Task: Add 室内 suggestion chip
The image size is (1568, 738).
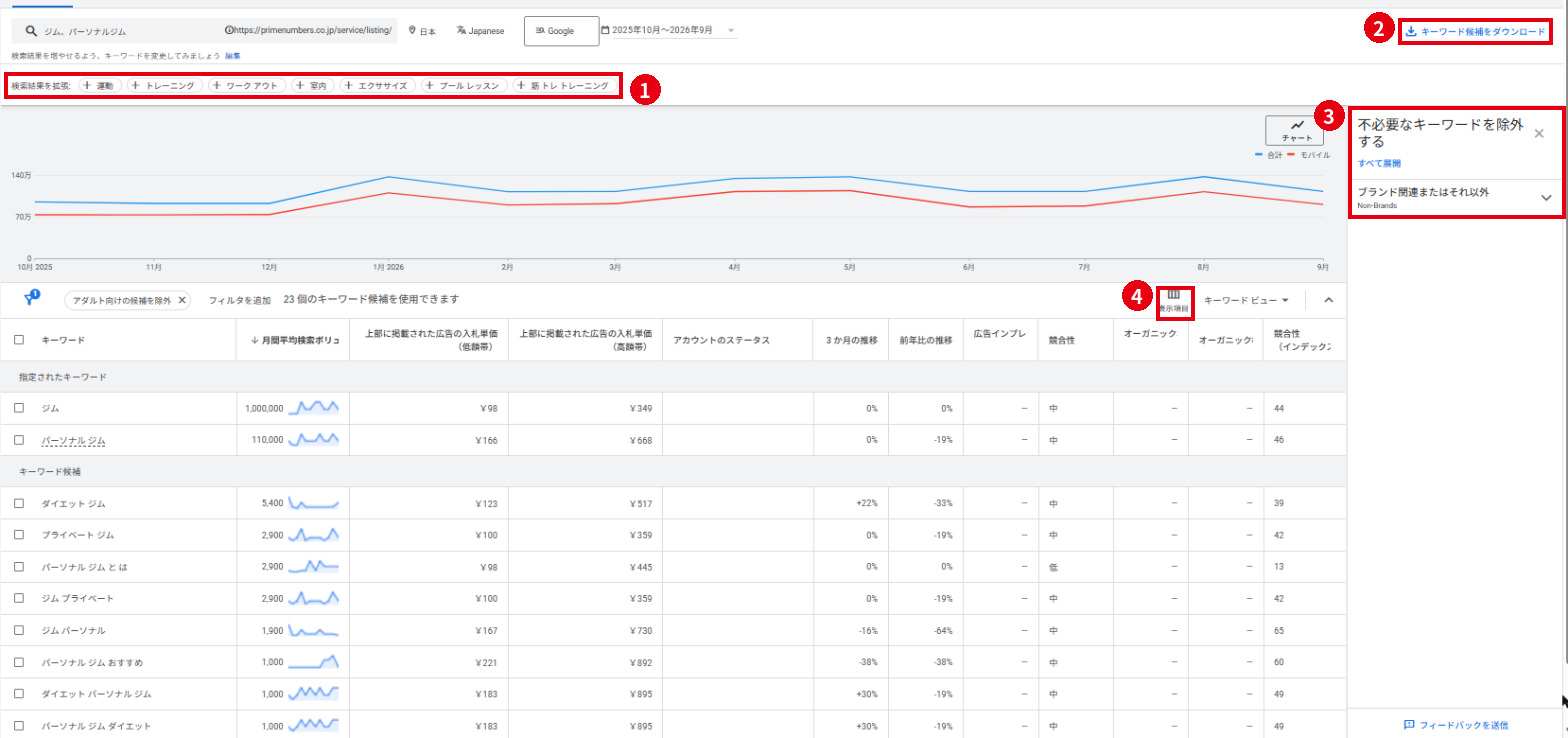Action: [x=313, y=86]
